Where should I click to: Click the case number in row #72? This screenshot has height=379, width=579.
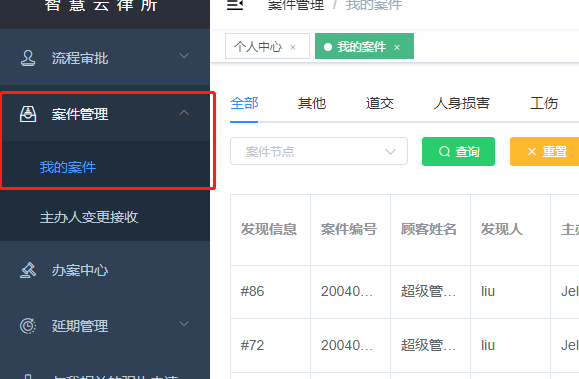pos(347,345)
